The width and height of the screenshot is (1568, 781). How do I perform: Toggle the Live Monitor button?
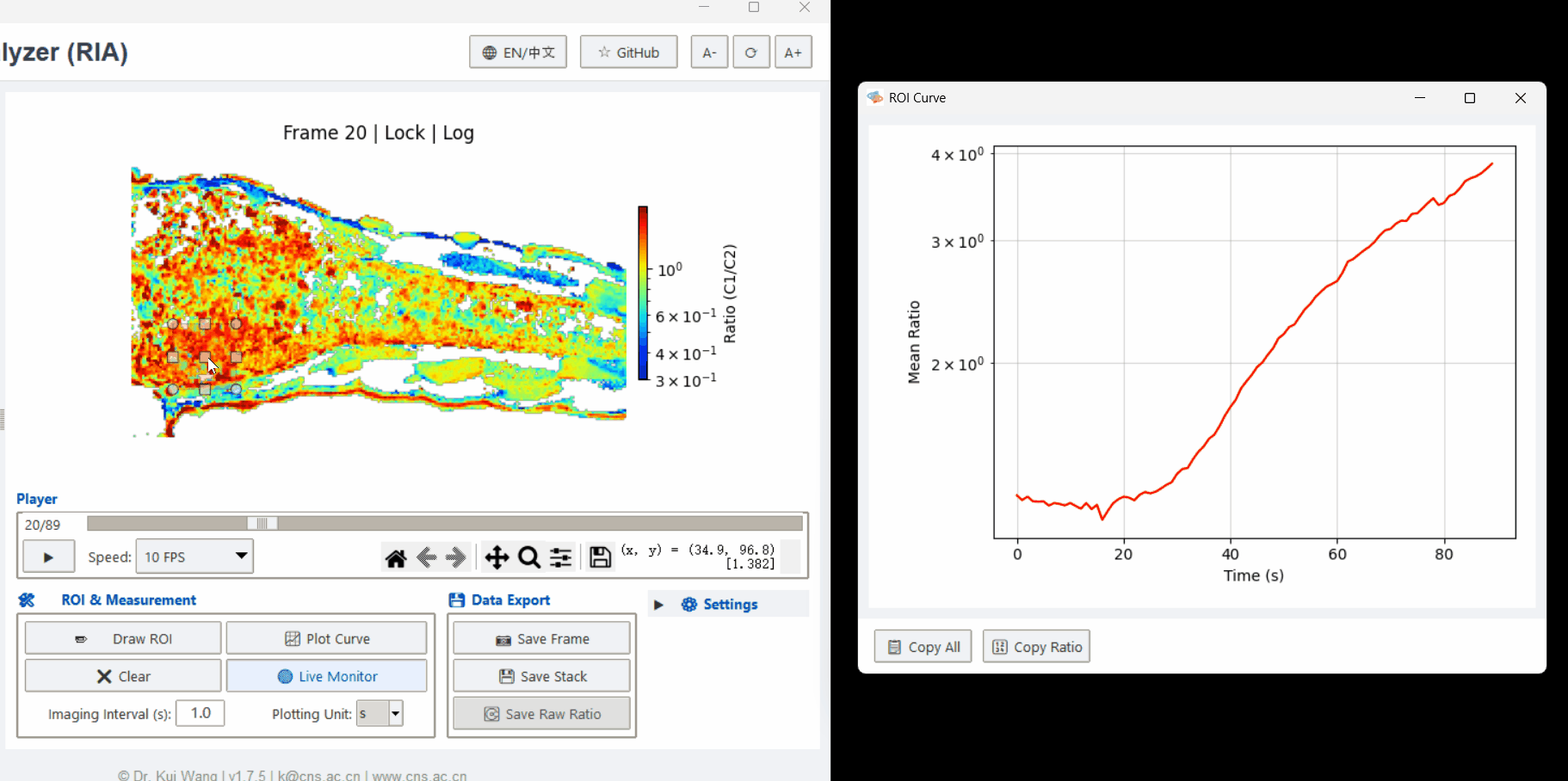326,676
